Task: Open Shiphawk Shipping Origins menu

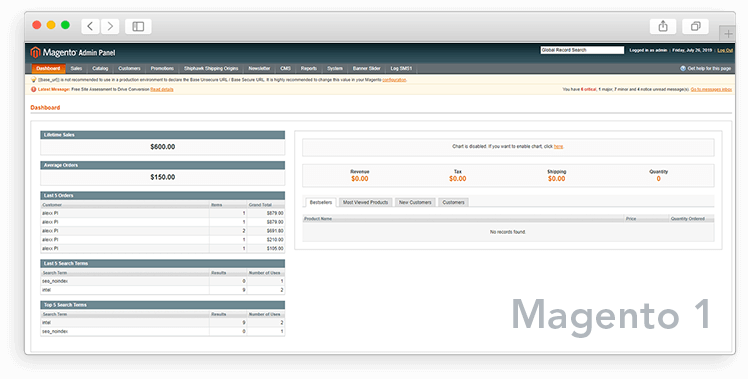Action: (211, 68)
